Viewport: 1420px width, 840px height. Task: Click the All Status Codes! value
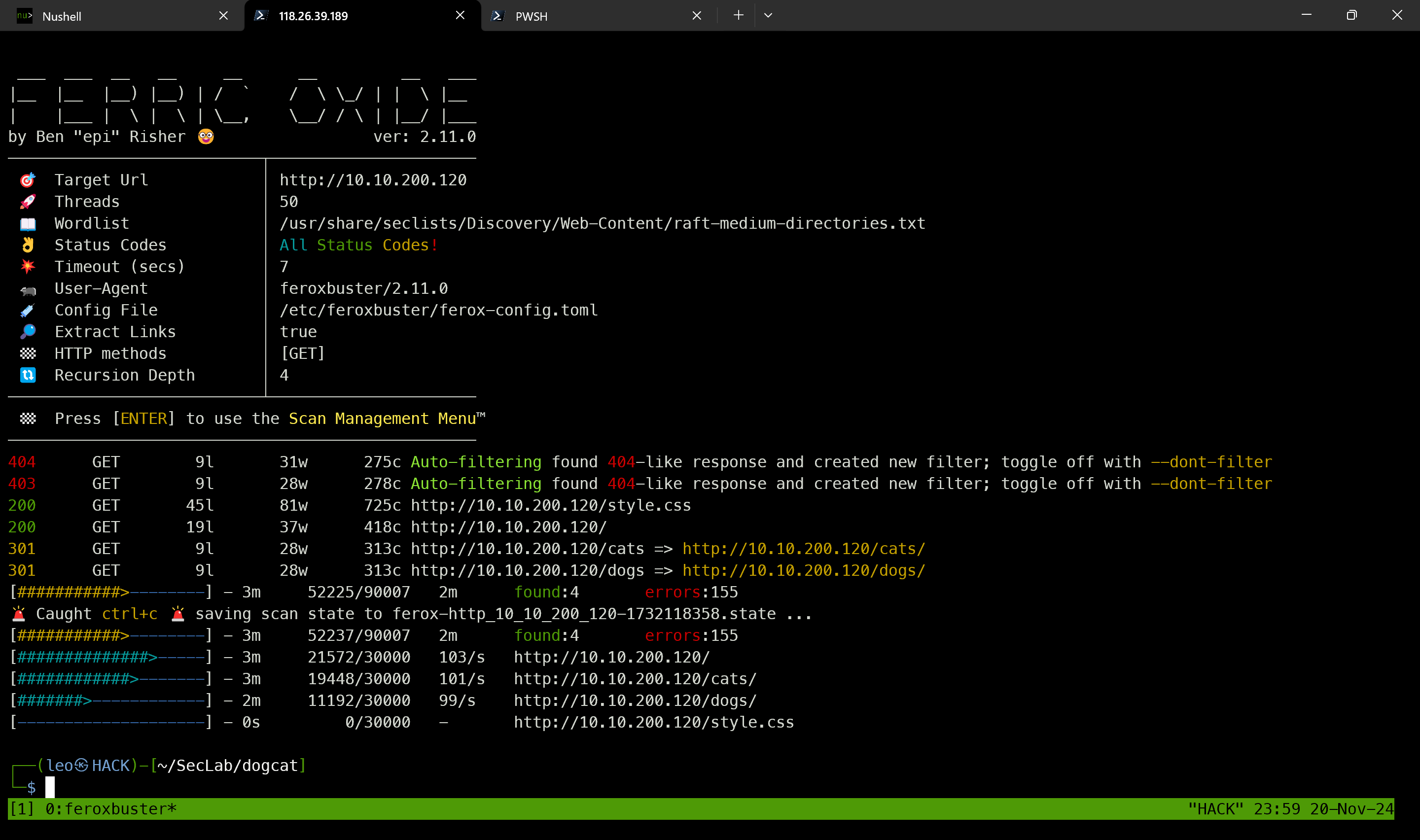pos(359,245)
